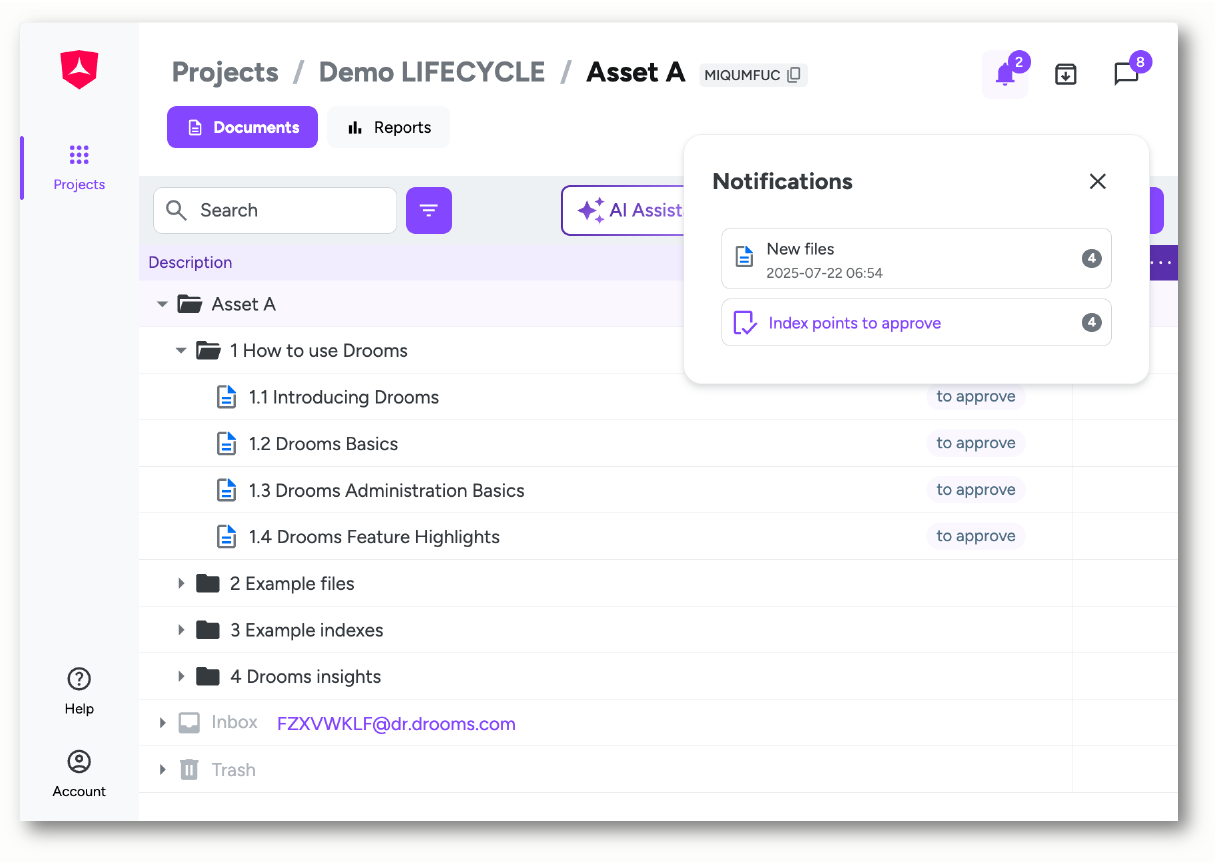Image resolution: width=1215 pixels, height=863 pixels.
Task: Close the Notifications panel
Action: click(x=1098, y=181)
